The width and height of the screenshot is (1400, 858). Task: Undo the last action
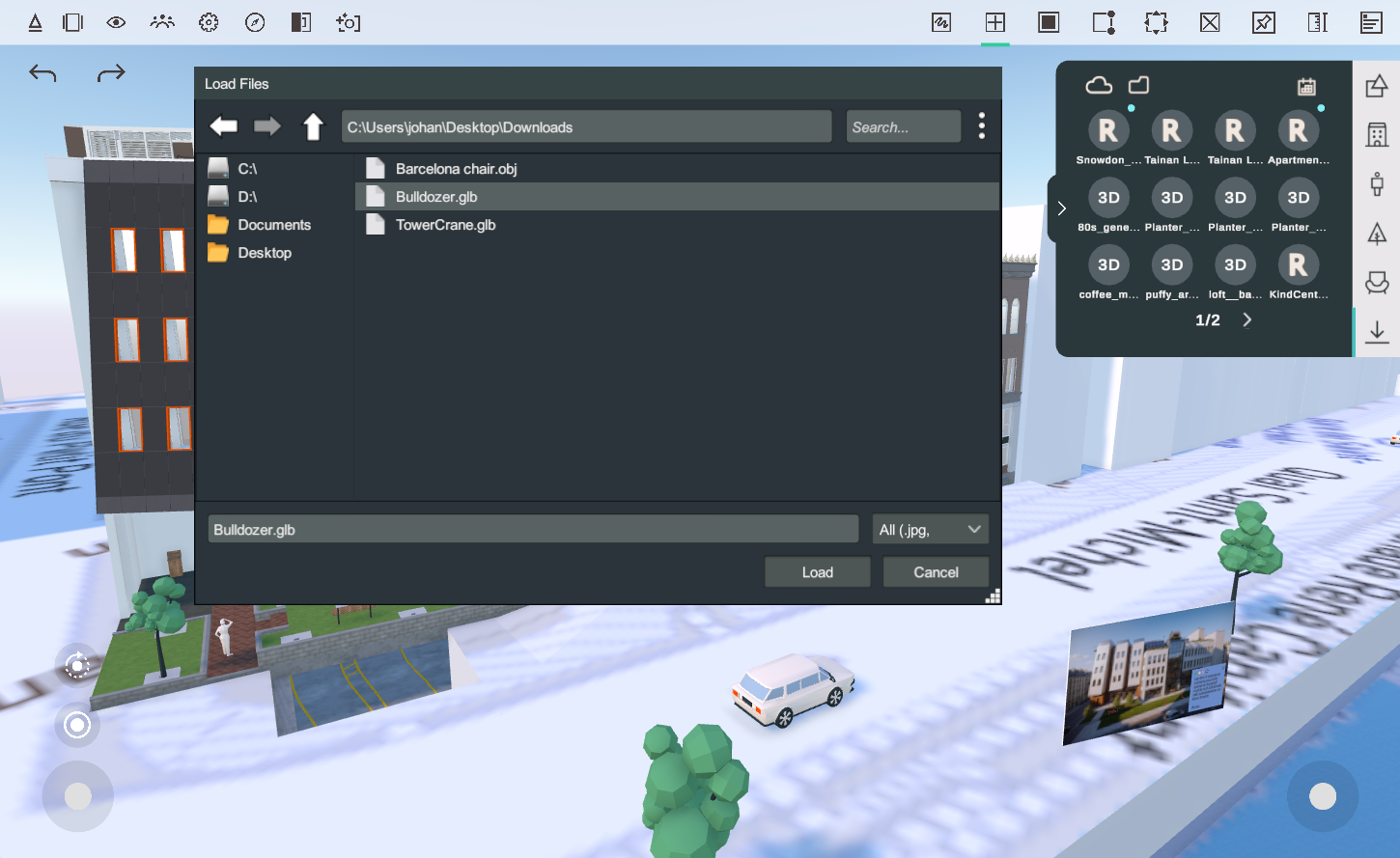[x=42, y=72]
